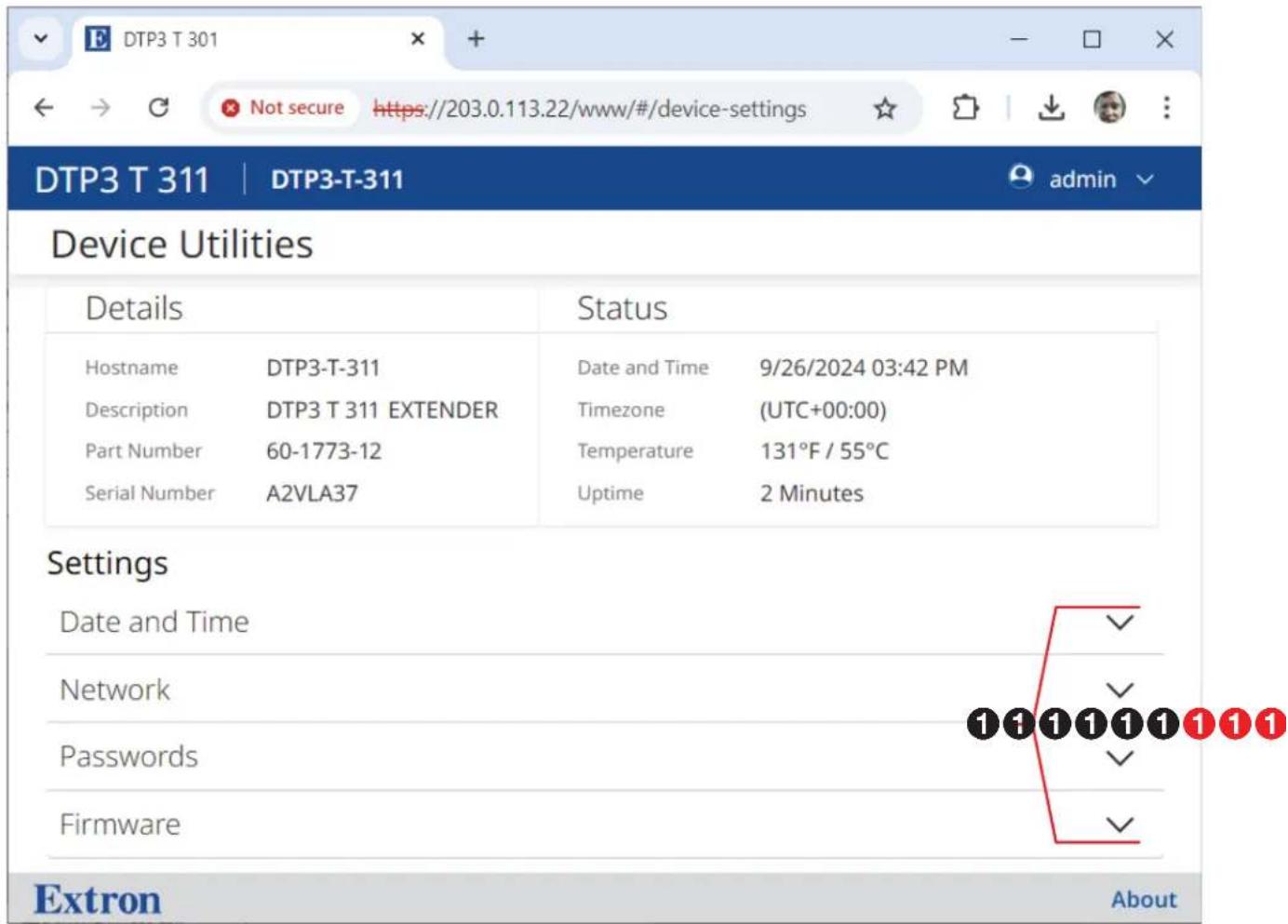The height and width of the screenshot is (924, 1288).
Task: Click DTP3-T-311 hostname in header
Action: [x=337, y=180]
